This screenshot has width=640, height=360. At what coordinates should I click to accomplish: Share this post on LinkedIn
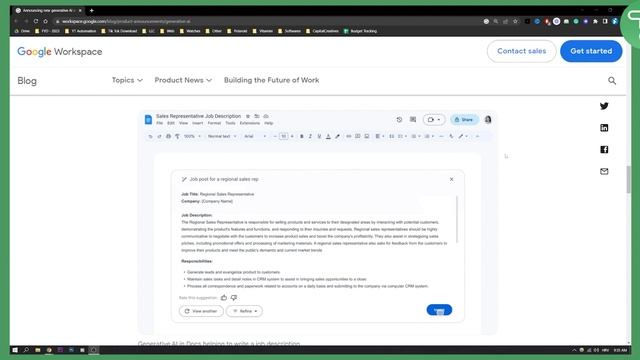click(x=604, y=128)
